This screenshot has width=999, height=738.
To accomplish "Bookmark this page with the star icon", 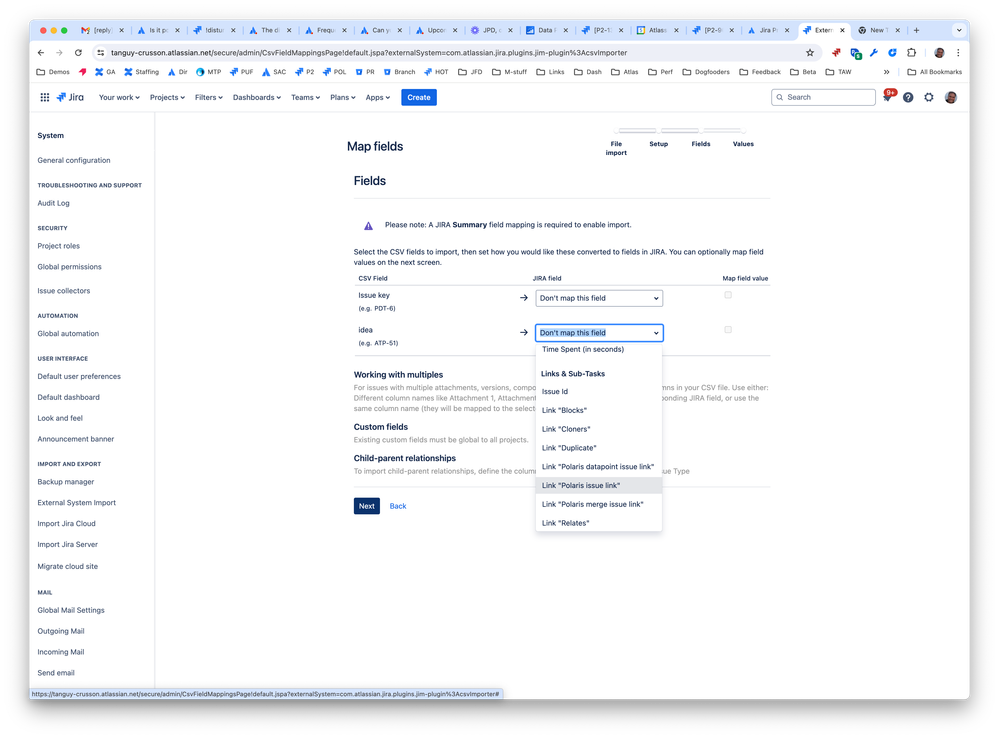I will (x=810, y=53).
